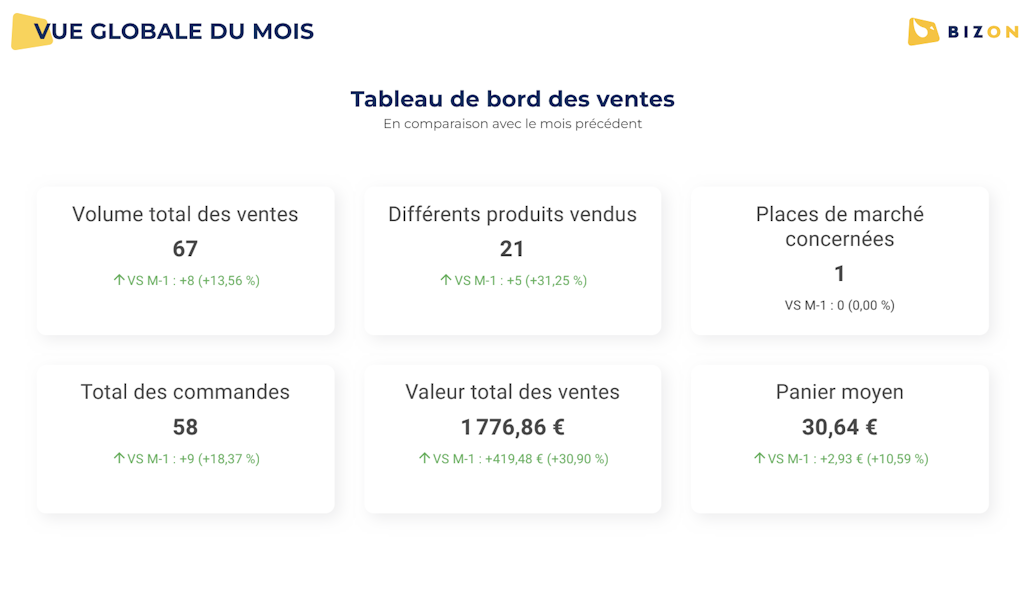The height and width of the screenshot is (600, 1031).
Task: Click Tableau de bord des ventes title
Action: 512,99
